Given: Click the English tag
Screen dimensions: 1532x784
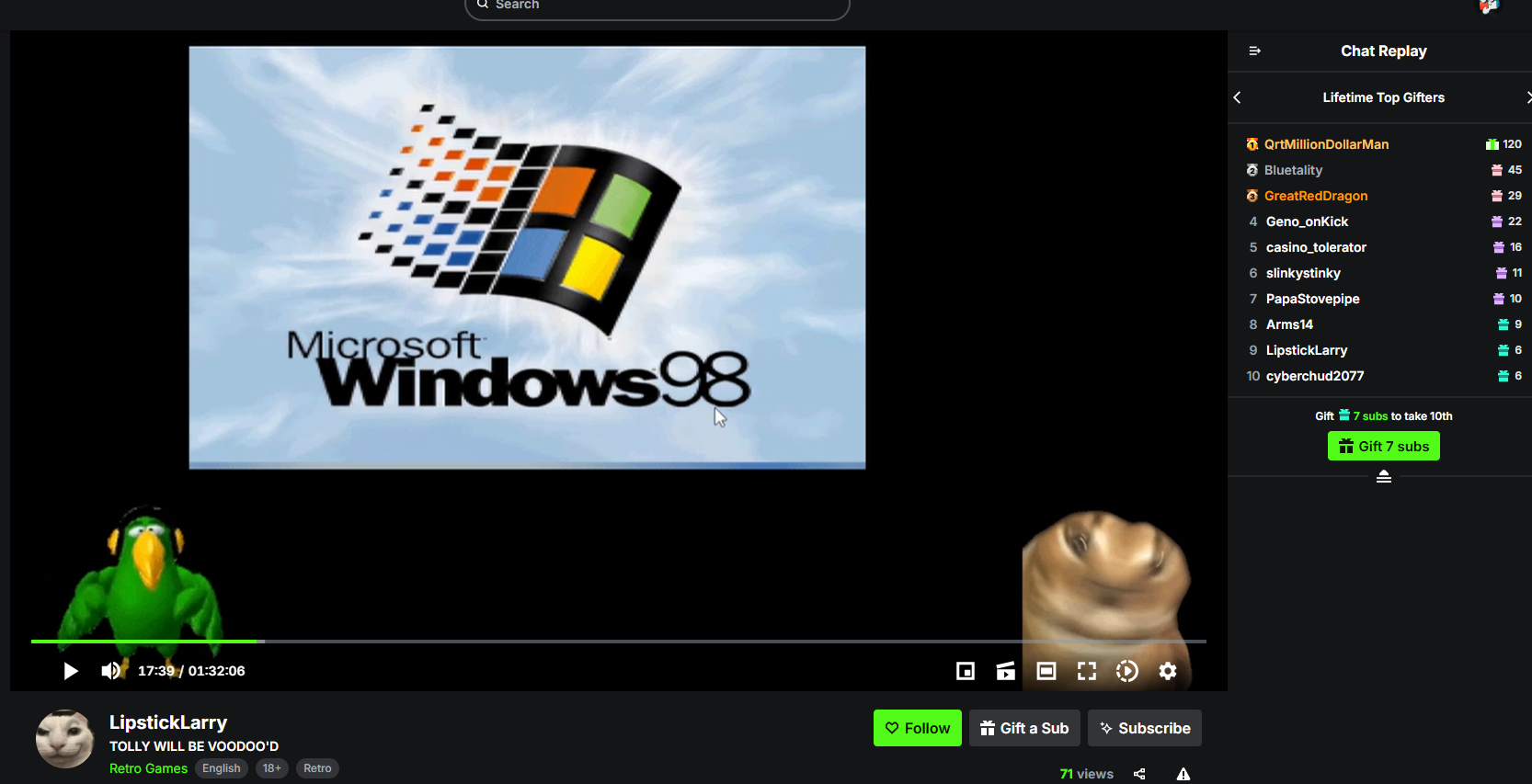Looking at the screenshot, I should (x=222, y=768).
